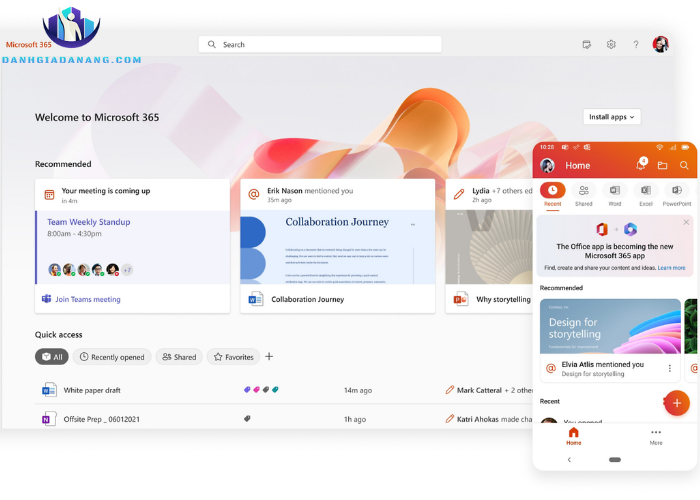
Task: Open the Collaboration Journey document thumbnail
Action: point(338,247)
